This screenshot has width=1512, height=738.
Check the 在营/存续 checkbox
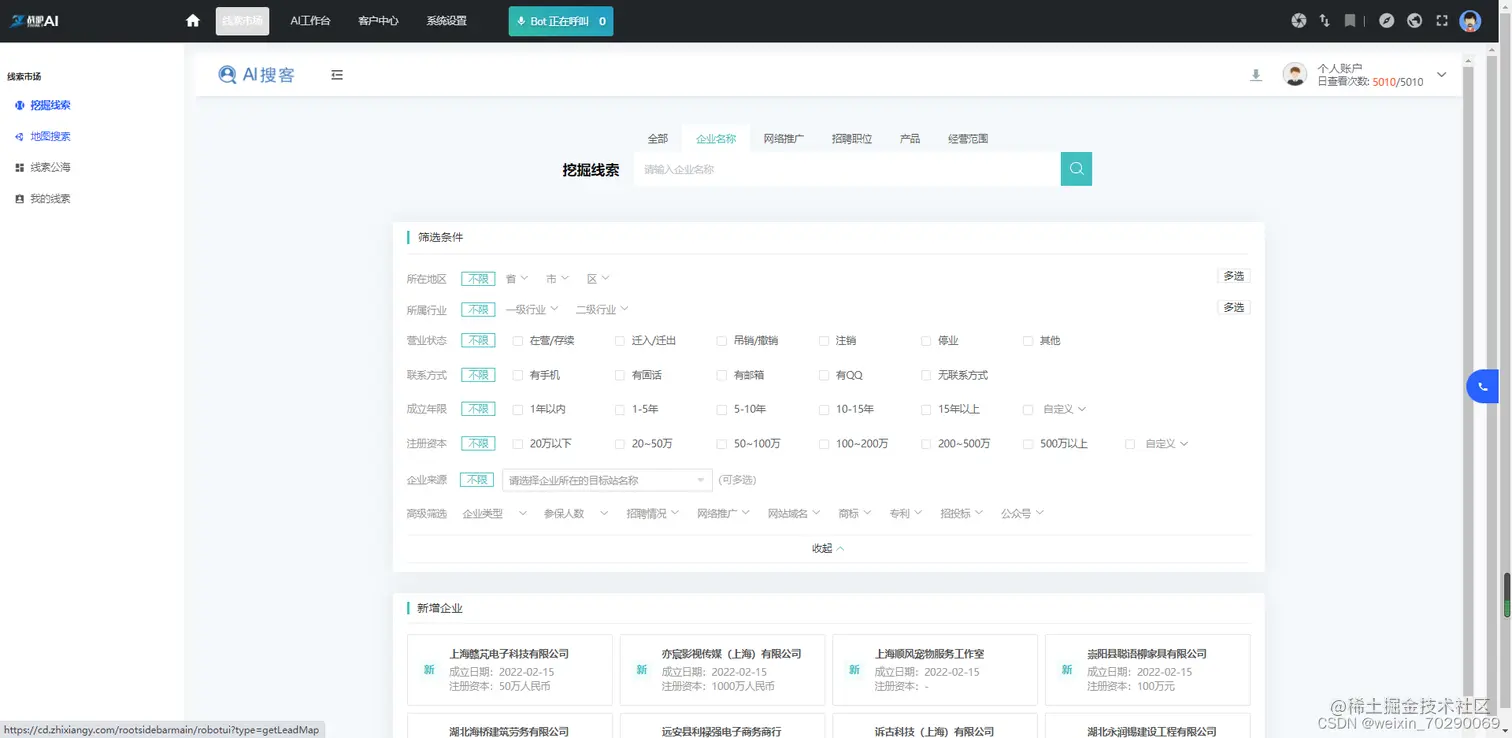click(x=517, y=341)
